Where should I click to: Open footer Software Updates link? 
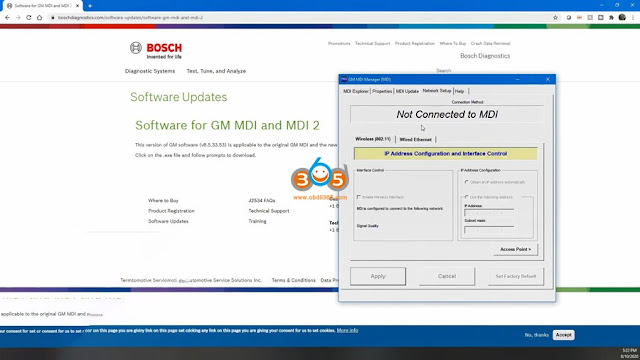168,221
